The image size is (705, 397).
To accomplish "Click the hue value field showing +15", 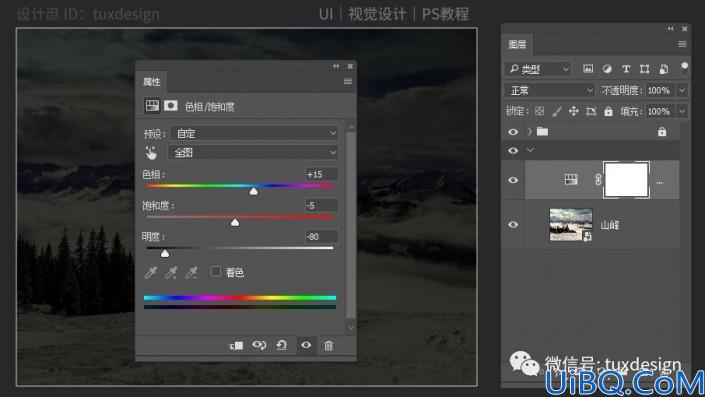I will pos(321,174).
